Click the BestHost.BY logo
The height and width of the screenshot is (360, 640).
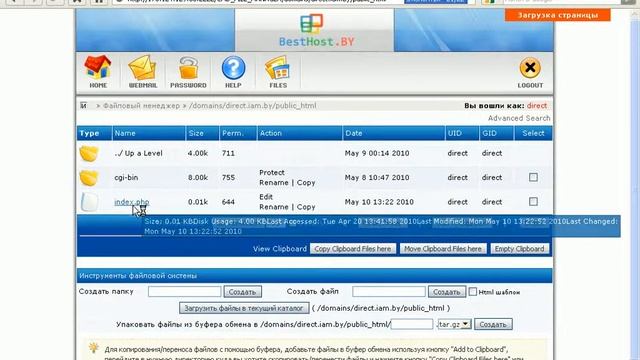point(316,30)
